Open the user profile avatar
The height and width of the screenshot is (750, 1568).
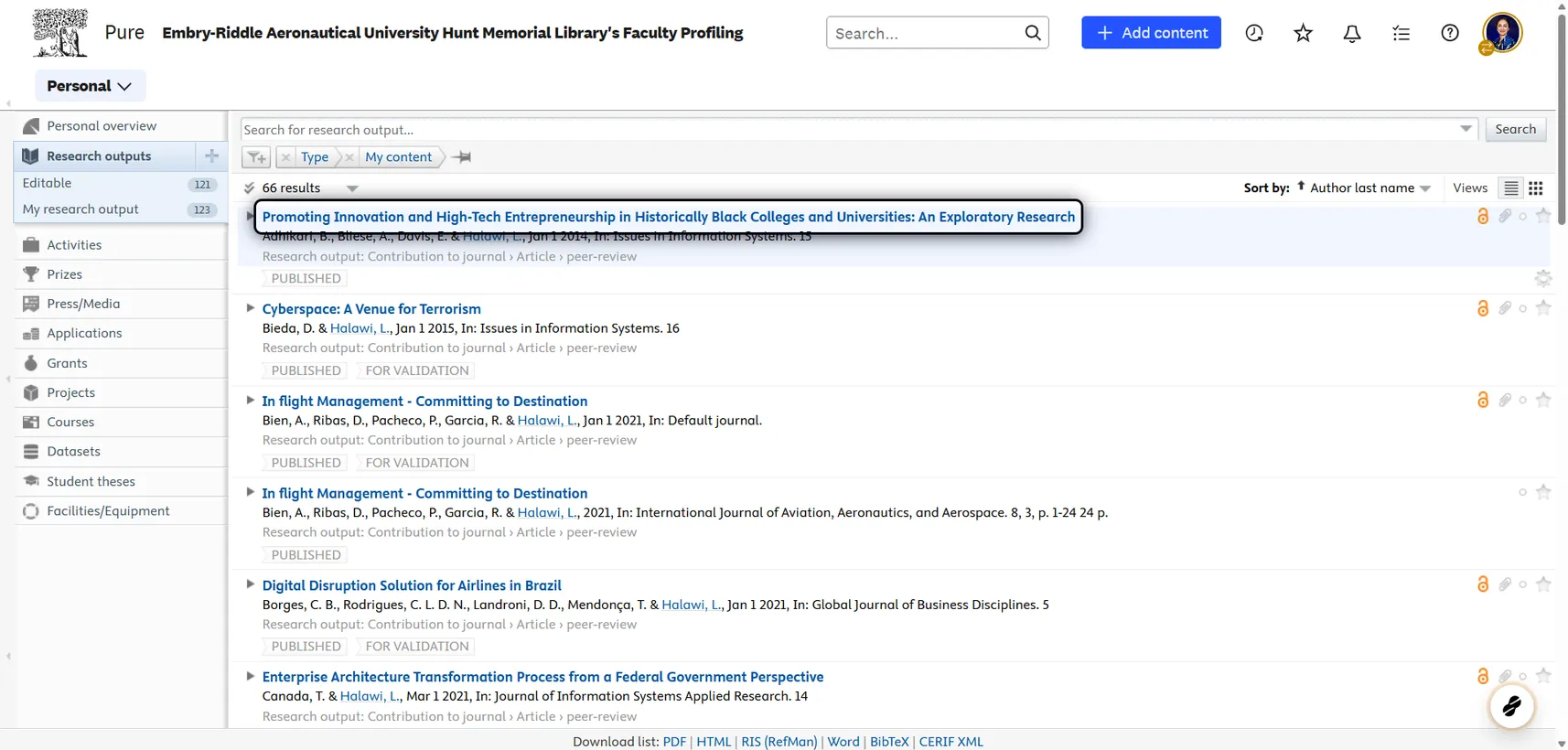tap(1502, 33)
